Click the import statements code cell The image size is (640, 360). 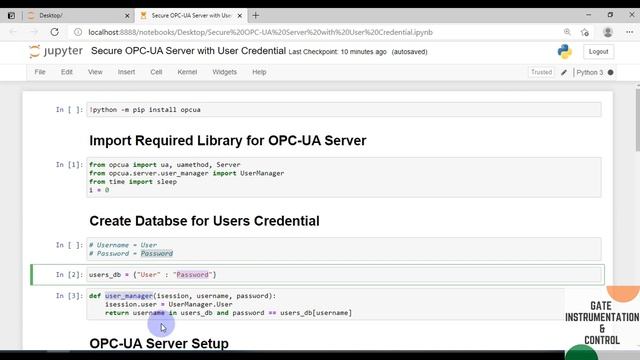click(x=344, y=177)
